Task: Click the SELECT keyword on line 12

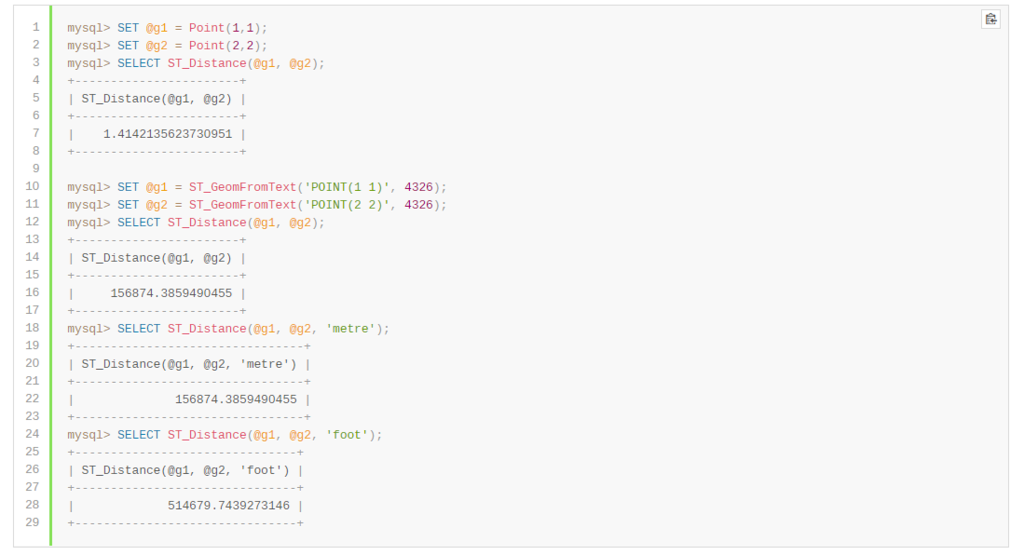Action: click(x=138, y=222)
